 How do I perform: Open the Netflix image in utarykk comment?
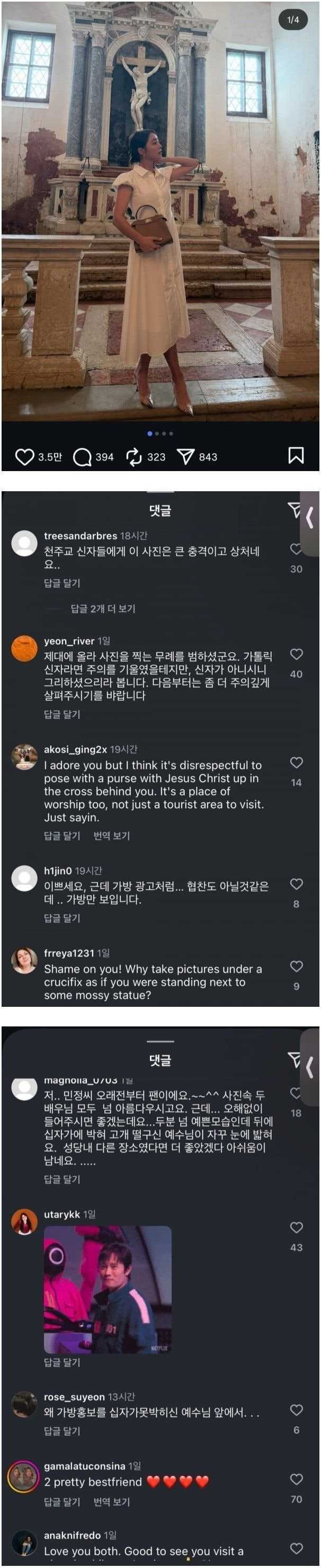click(108, 1290)
